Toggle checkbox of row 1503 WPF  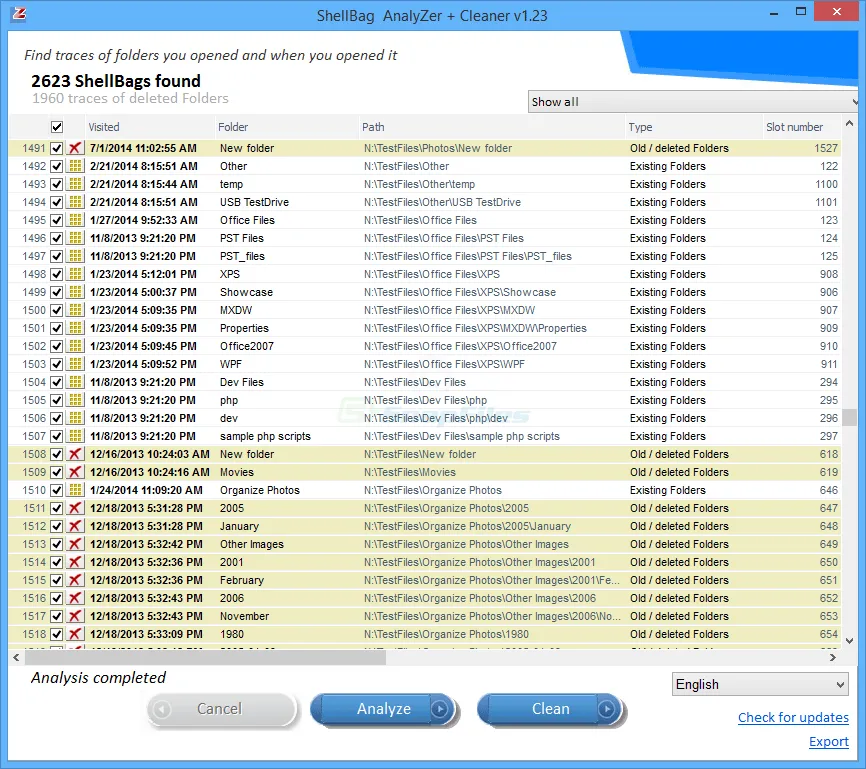pos(56,364)
